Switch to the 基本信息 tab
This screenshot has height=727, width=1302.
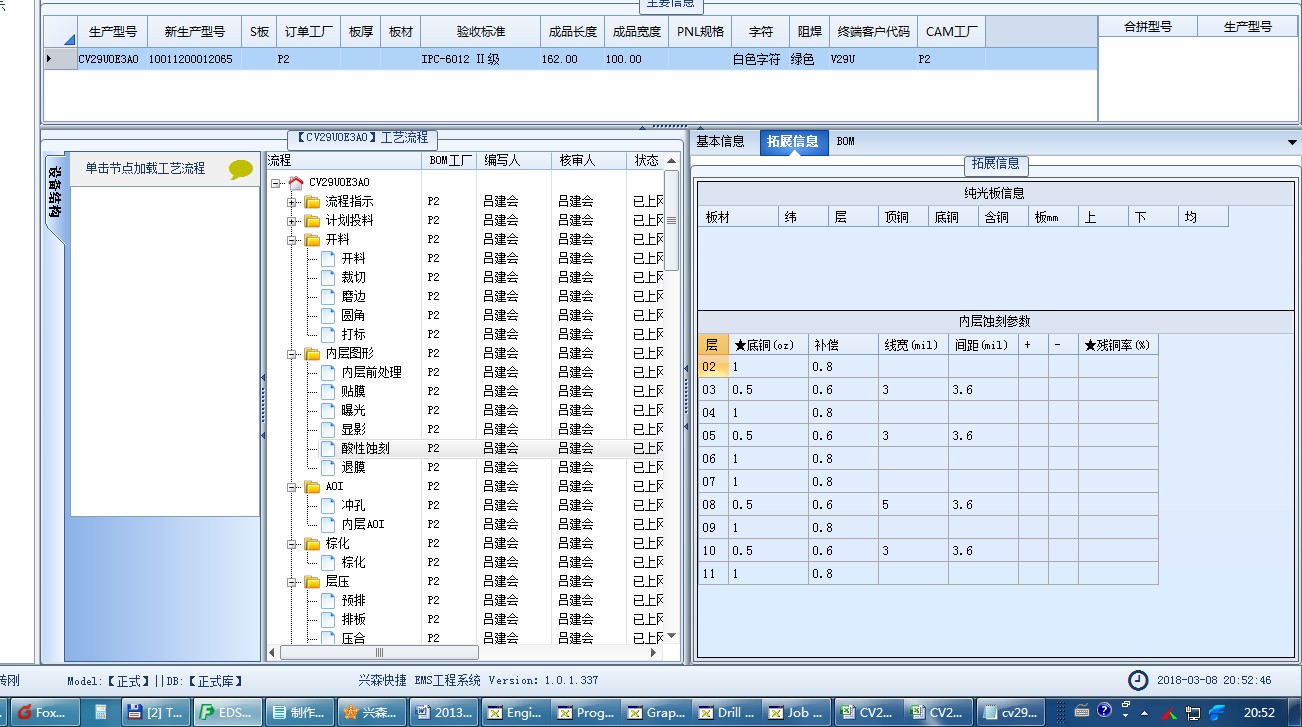[721, 142]
